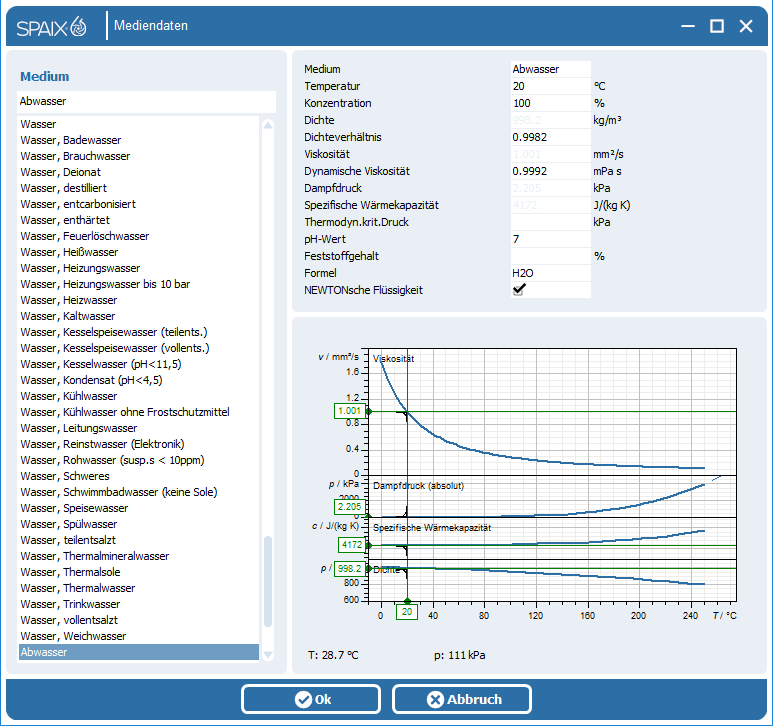Select Wasser, Kondensat (pH<4,5)
This screenshot has height=726, width=773.
(x=139, y=380)
